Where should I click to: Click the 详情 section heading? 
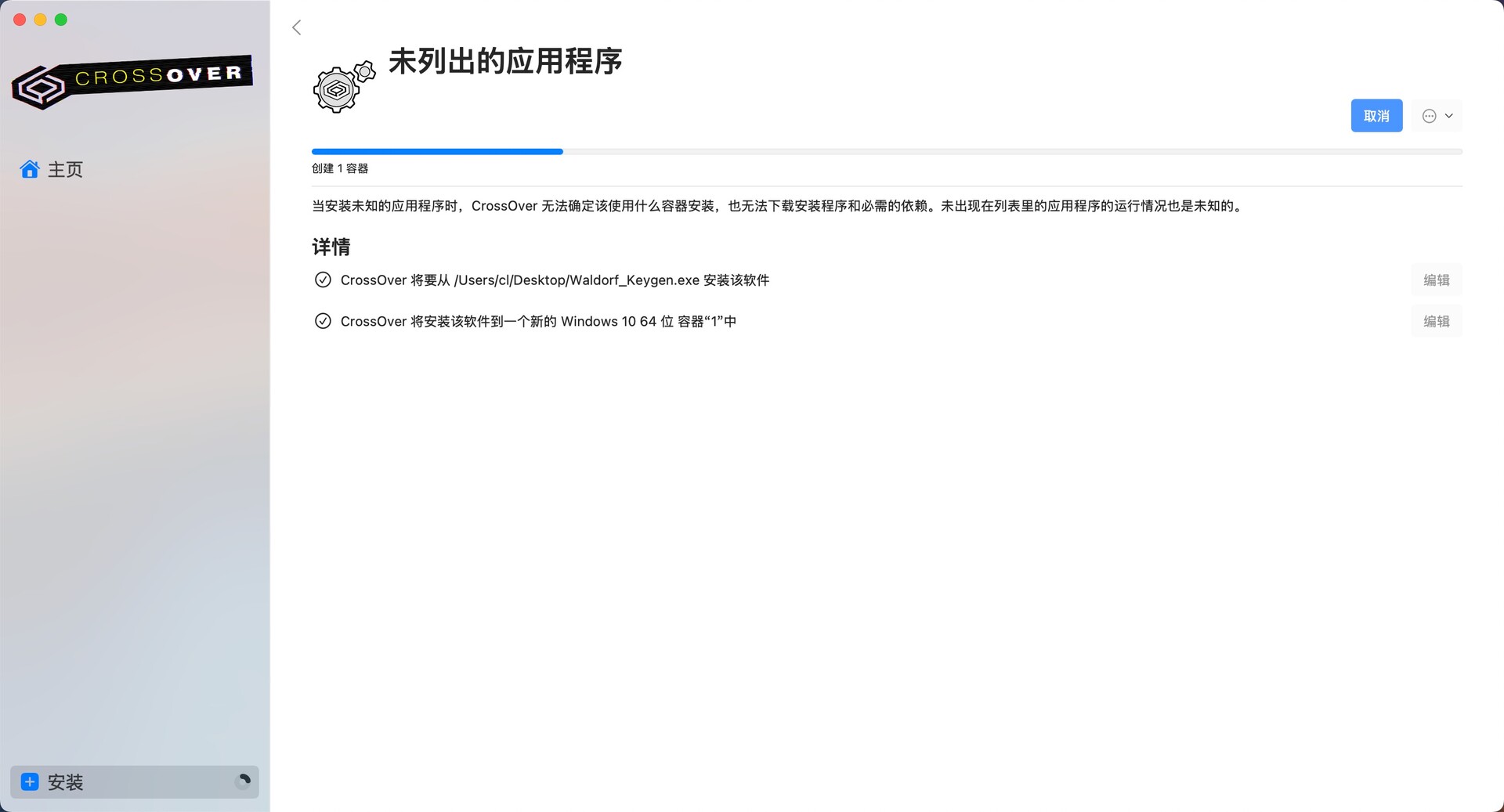tap(331, 247)
